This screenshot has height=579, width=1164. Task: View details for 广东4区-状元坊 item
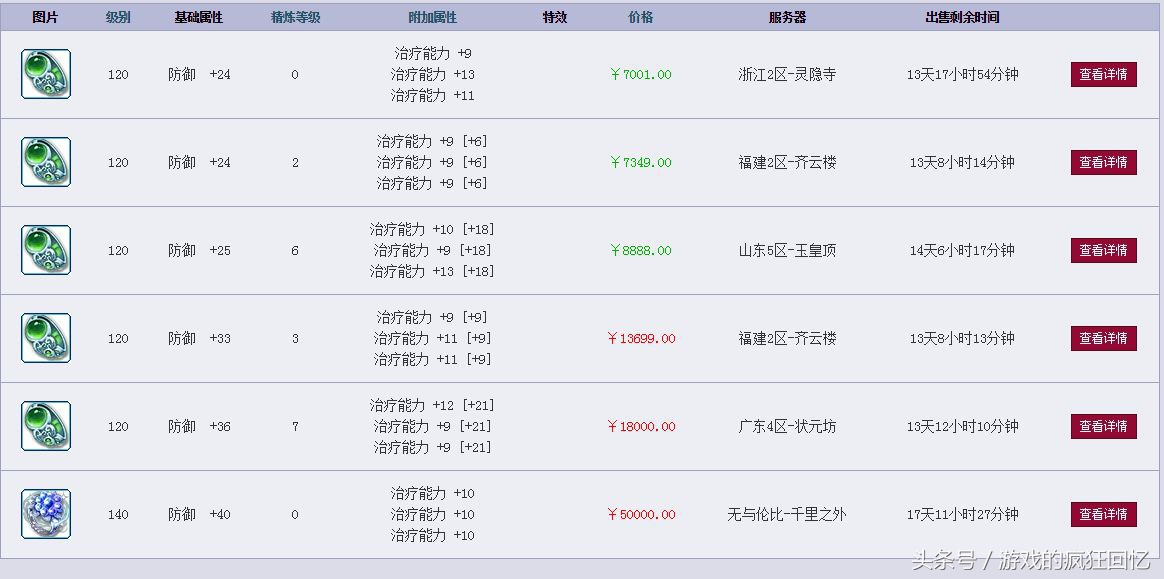[1103, 427]
